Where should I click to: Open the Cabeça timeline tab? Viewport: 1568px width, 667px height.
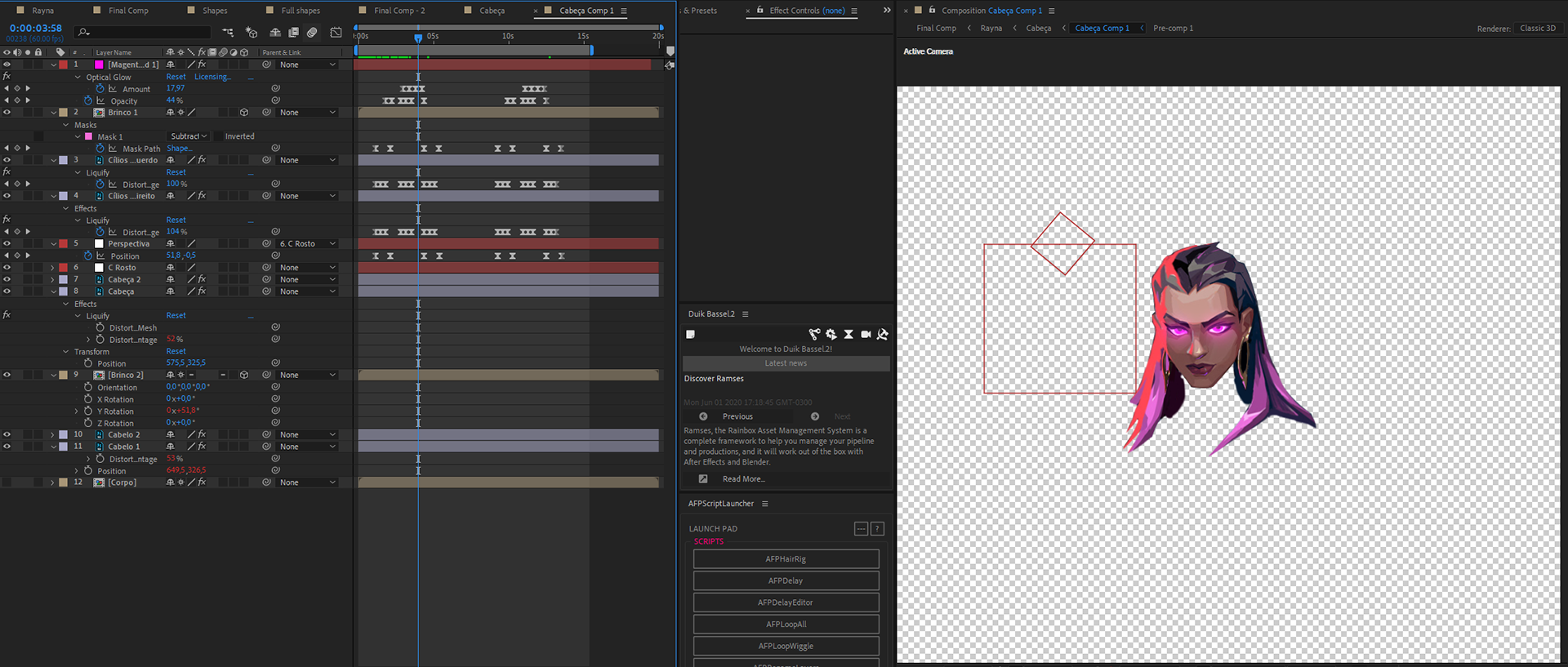(492, 11)
